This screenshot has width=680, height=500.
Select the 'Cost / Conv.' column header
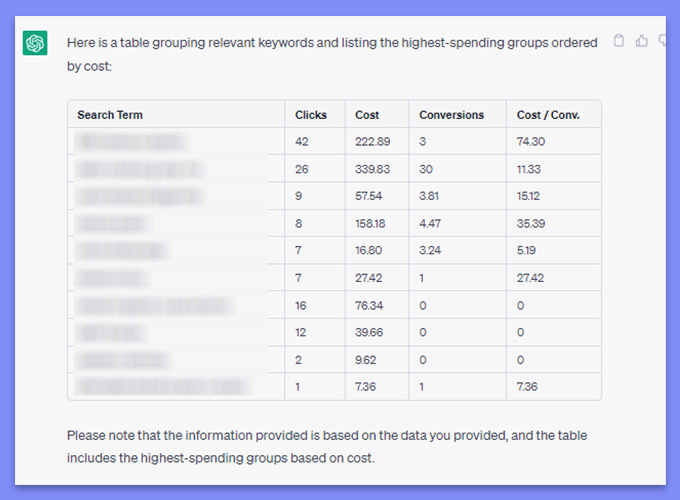click(548, 115)
